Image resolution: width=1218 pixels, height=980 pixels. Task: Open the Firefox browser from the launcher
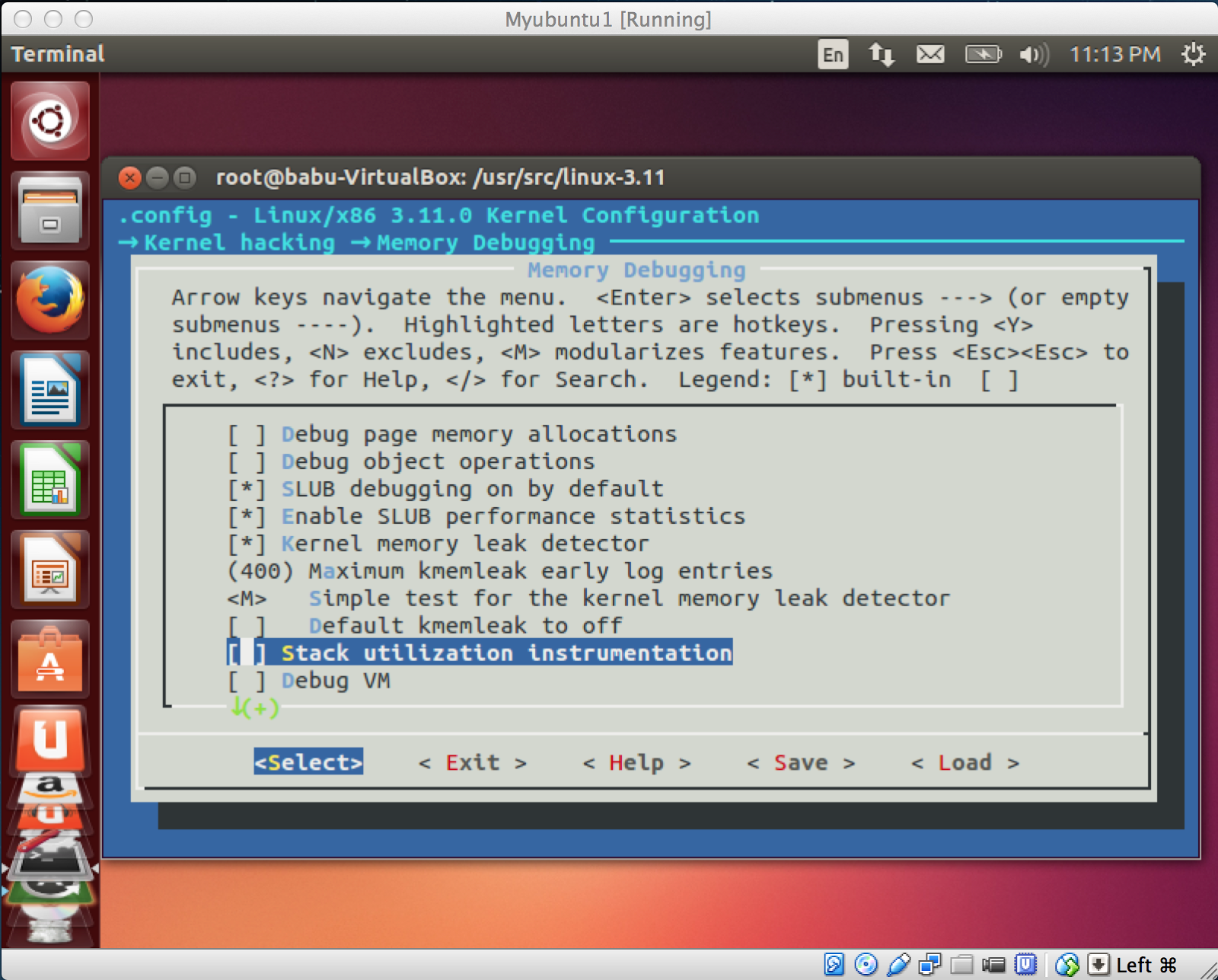[x=49, y=298]
